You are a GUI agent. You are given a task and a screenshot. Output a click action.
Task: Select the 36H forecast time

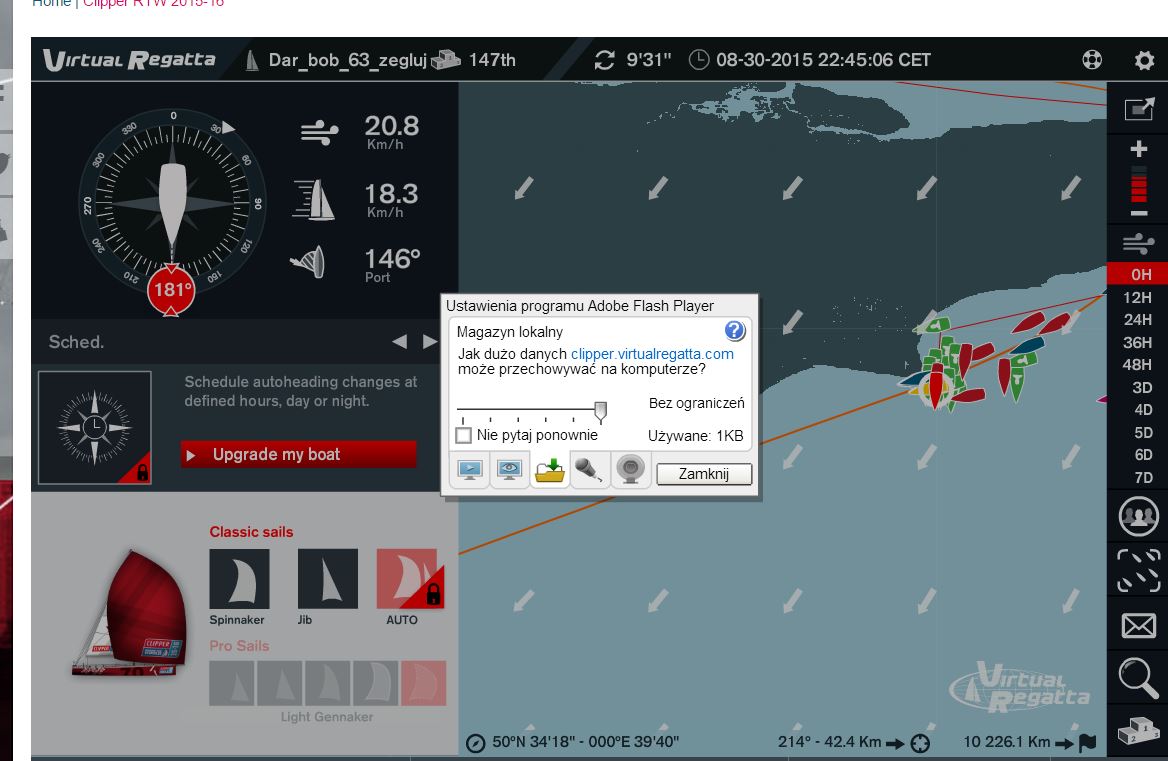pos(1137,342)
